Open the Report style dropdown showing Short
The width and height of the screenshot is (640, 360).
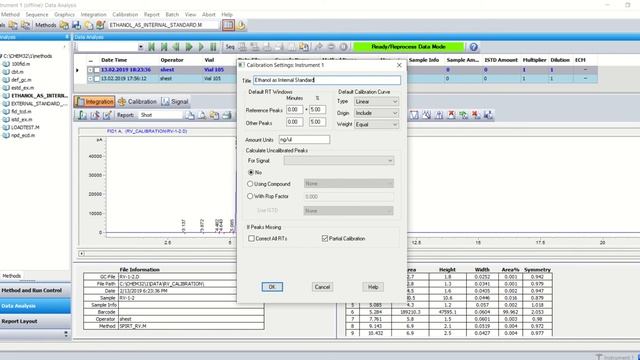pos(161,115)
